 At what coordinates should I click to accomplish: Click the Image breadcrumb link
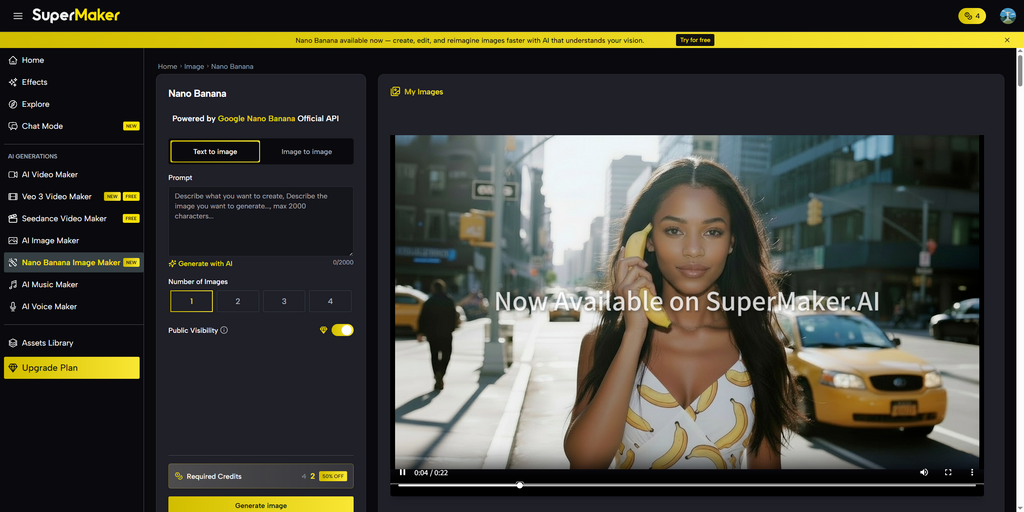pyautogui.click(x=194, y=67)
